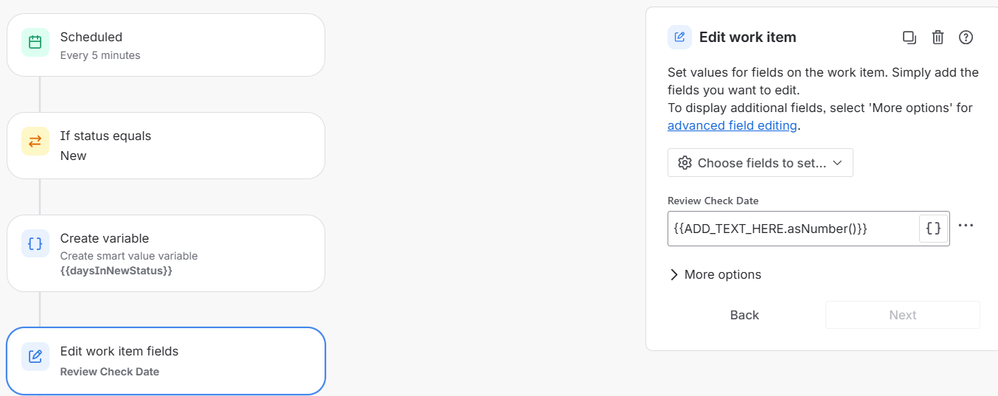The height and width of the screenshot is (396, 998).
Task: Click the Next button
Action: [903, 315]
